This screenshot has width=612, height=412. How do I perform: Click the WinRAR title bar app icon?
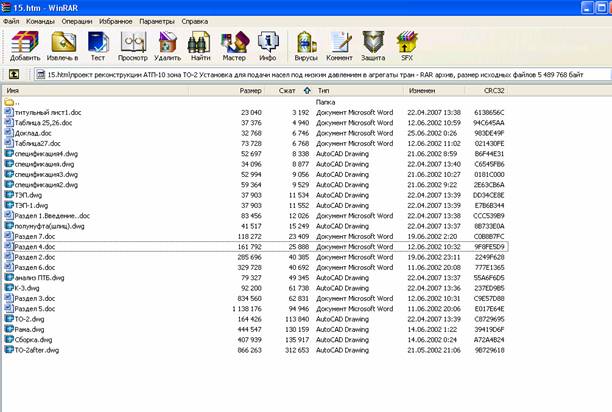coord(5,7)
